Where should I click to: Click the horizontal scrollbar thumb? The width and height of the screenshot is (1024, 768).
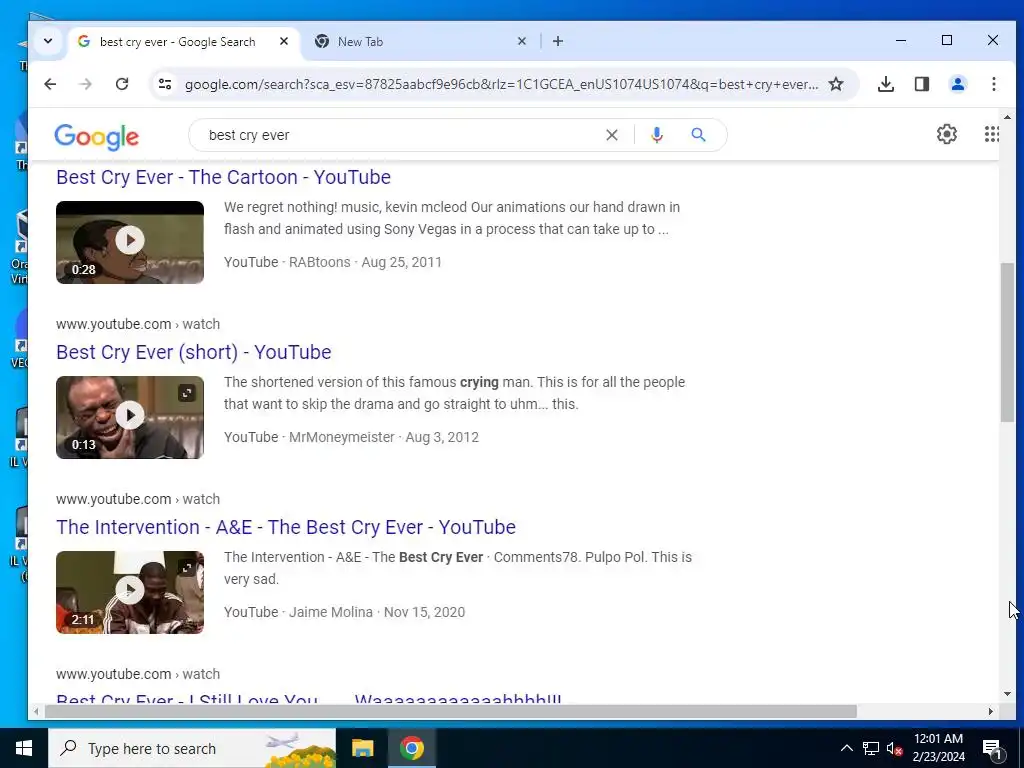pos(451,711)
